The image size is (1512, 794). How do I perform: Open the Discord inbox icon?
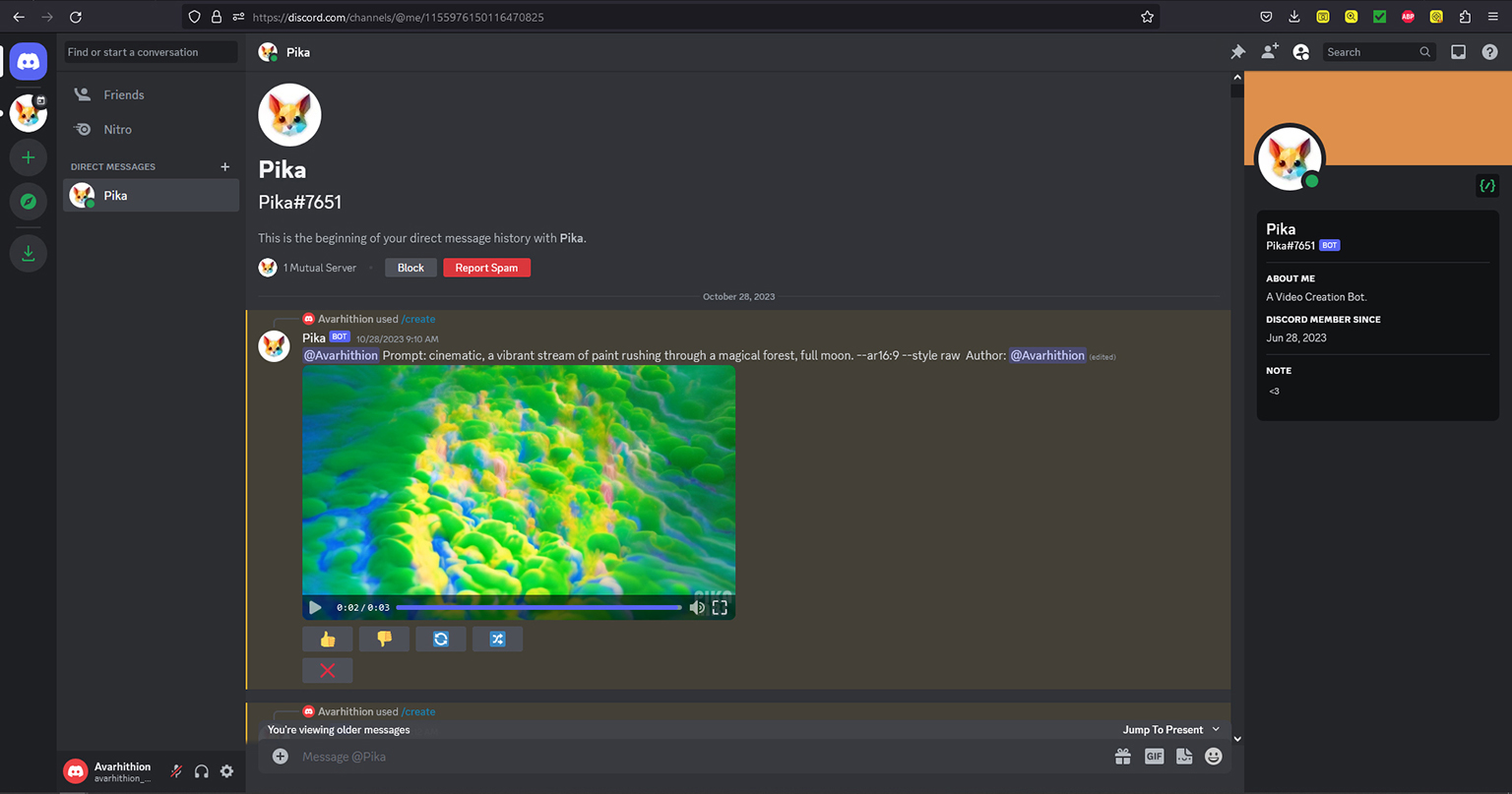1458,52
